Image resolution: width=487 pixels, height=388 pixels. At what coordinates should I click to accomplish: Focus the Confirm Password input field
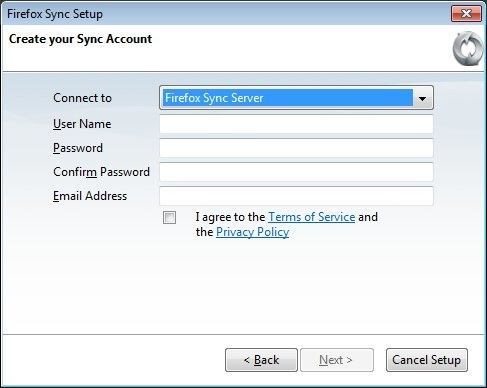tap(296, 172)
